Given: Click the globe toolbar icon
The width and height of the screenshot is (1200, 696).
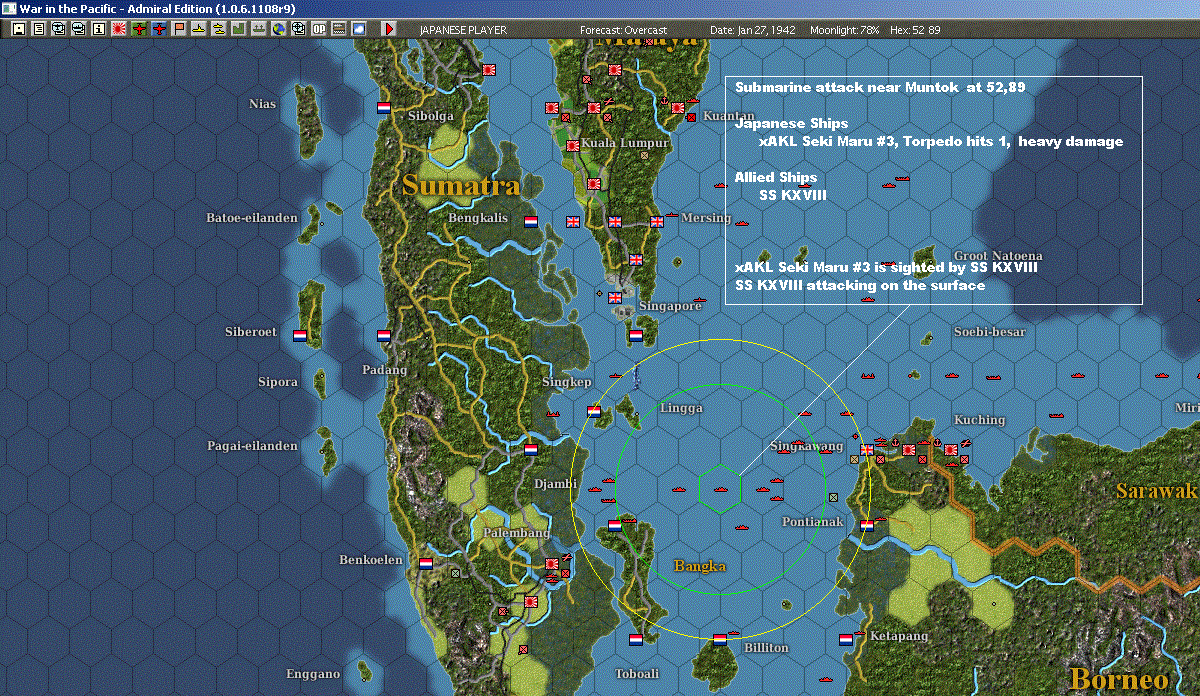Looking at the screenshot, I should click(x=279, y=29).
